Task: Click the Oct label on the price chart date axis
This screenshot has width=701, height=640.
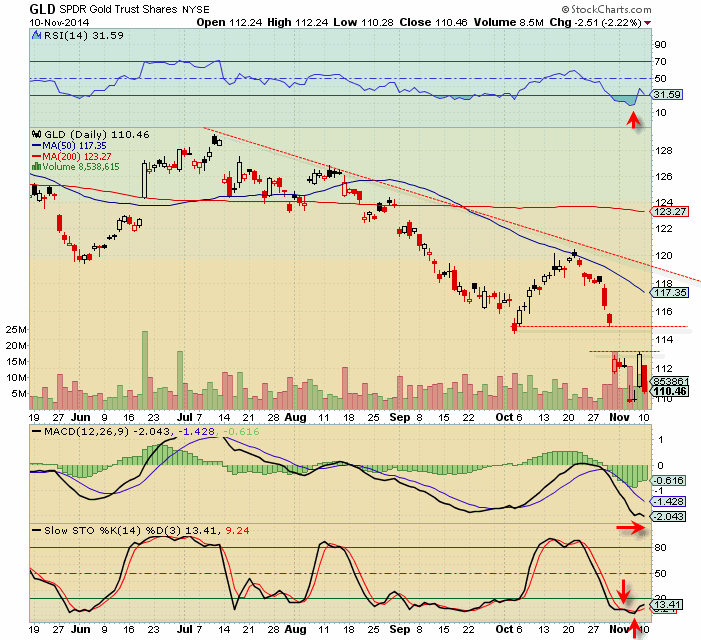Action: [504, 417]
